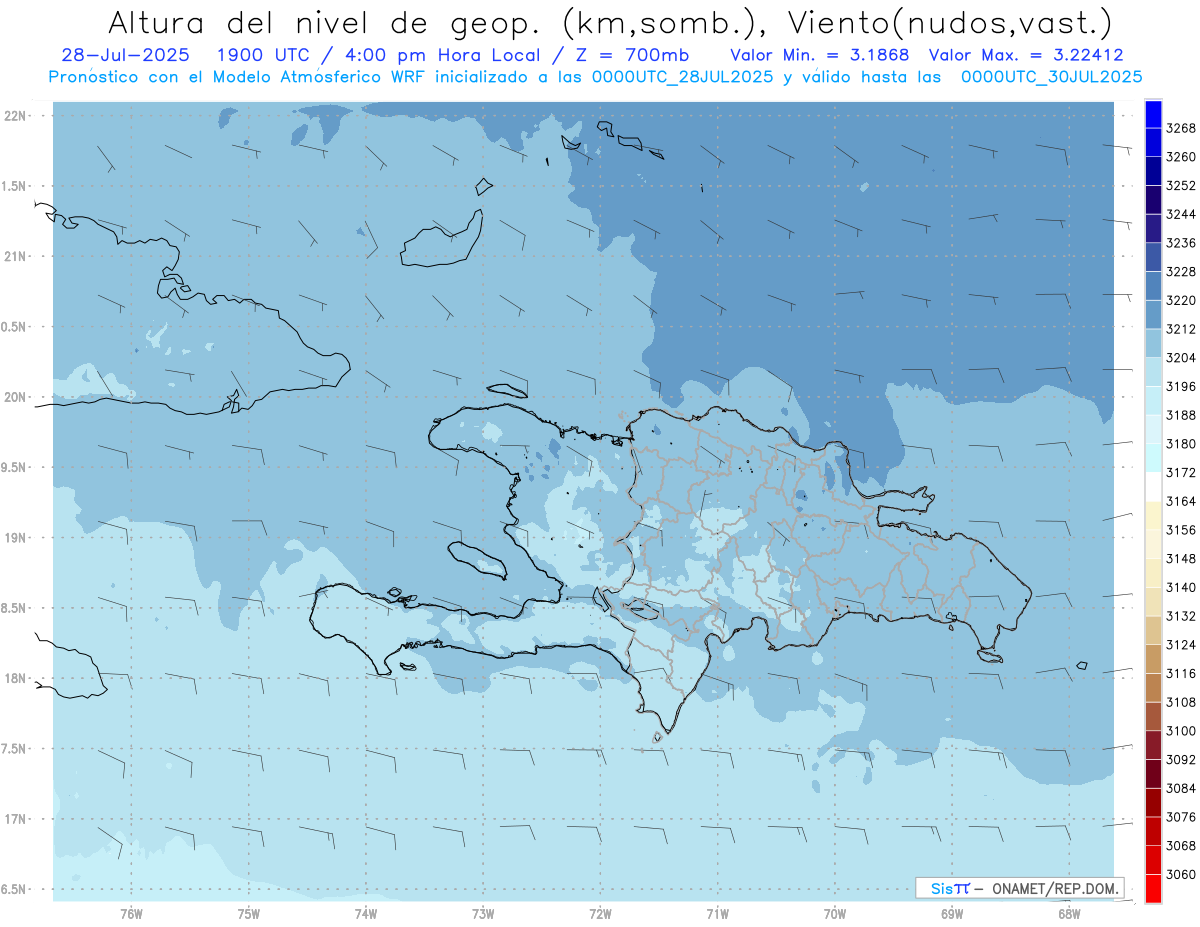Click colorbar value '3124'
Viewport: 1200px width, 927px height.
[1181, 645]
